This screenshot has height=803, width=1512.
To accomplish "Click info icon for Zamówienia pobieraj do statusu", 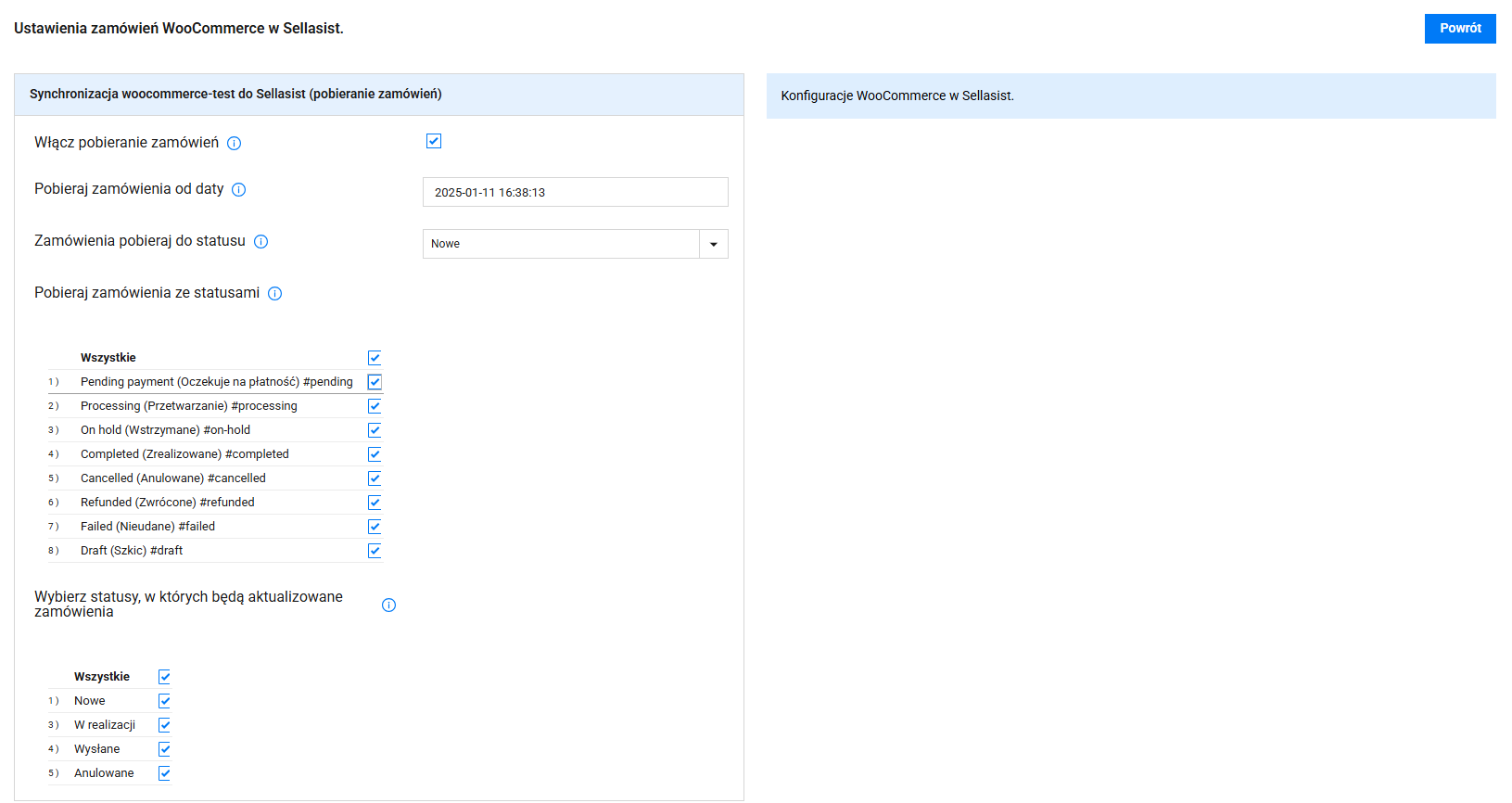I will click(x=261, y=242).
